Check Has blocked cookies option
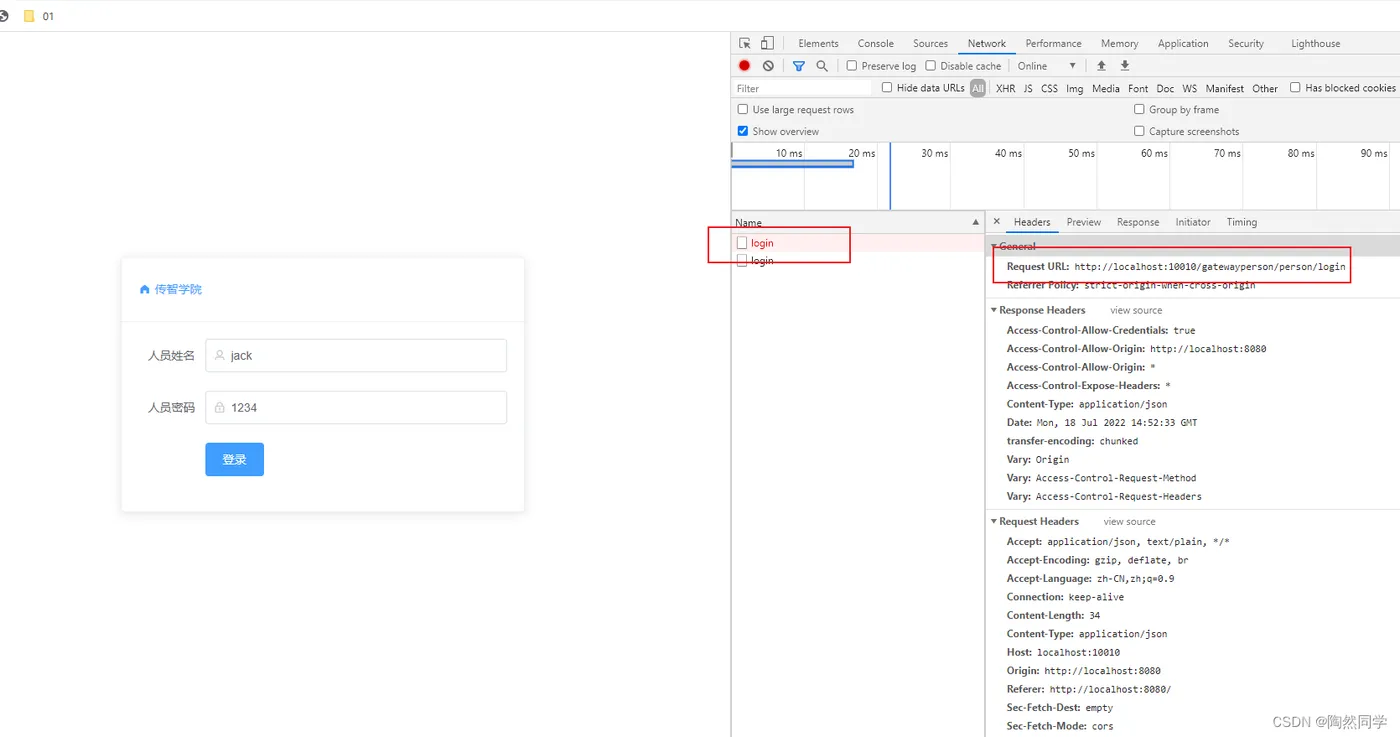This screenshot has height=737, width=1400. point(1295,88)
